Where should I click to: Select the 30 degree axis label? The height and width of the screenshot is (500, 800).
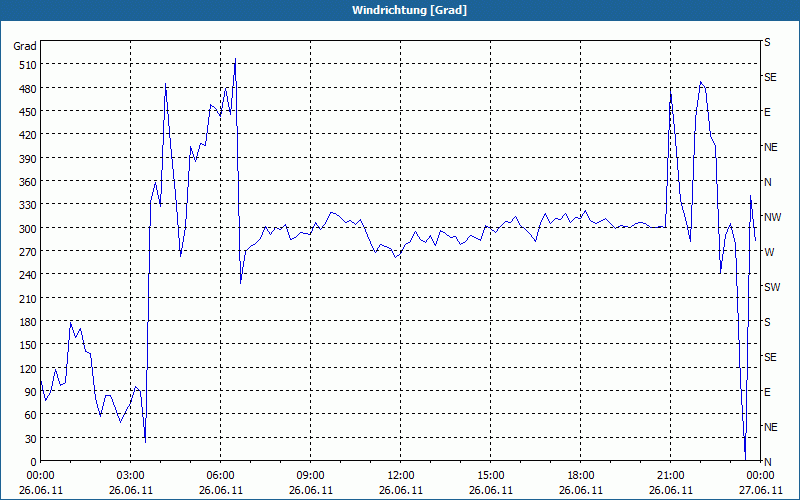click(x=31, y=439)
